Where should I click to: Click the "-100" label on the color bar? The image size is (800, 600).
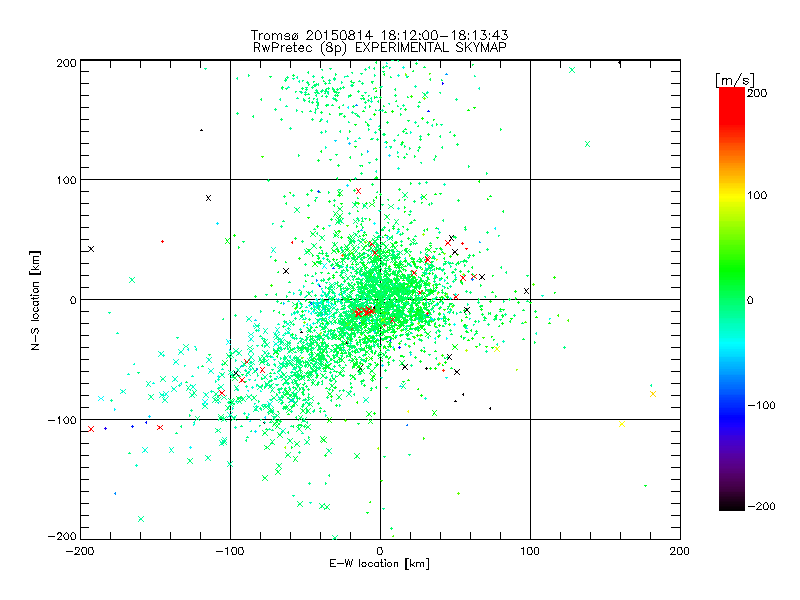pos(761,405)
